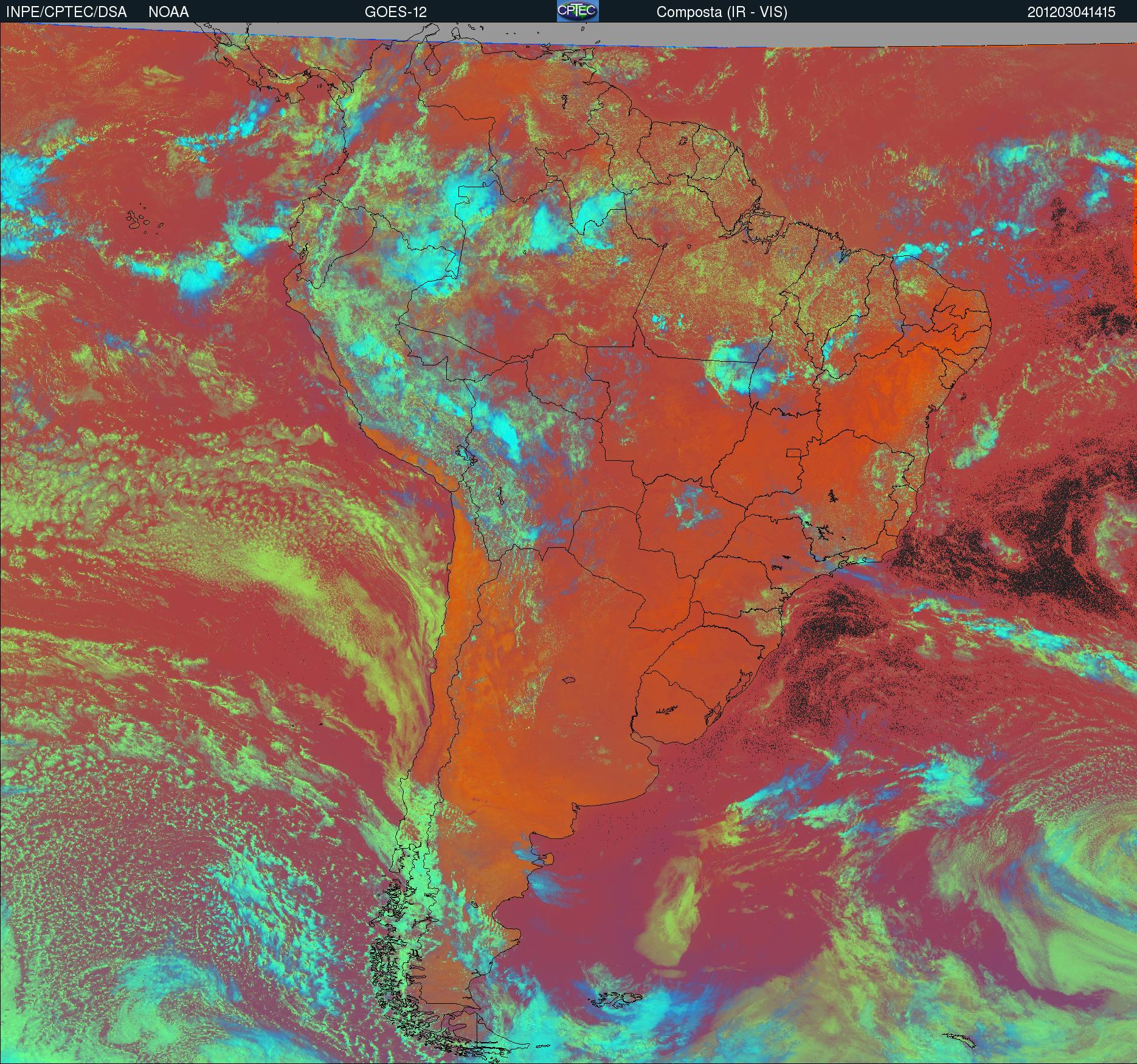Click the Composta (IR - VIS) title
1137x1064 pixels.
pos(722,12)
